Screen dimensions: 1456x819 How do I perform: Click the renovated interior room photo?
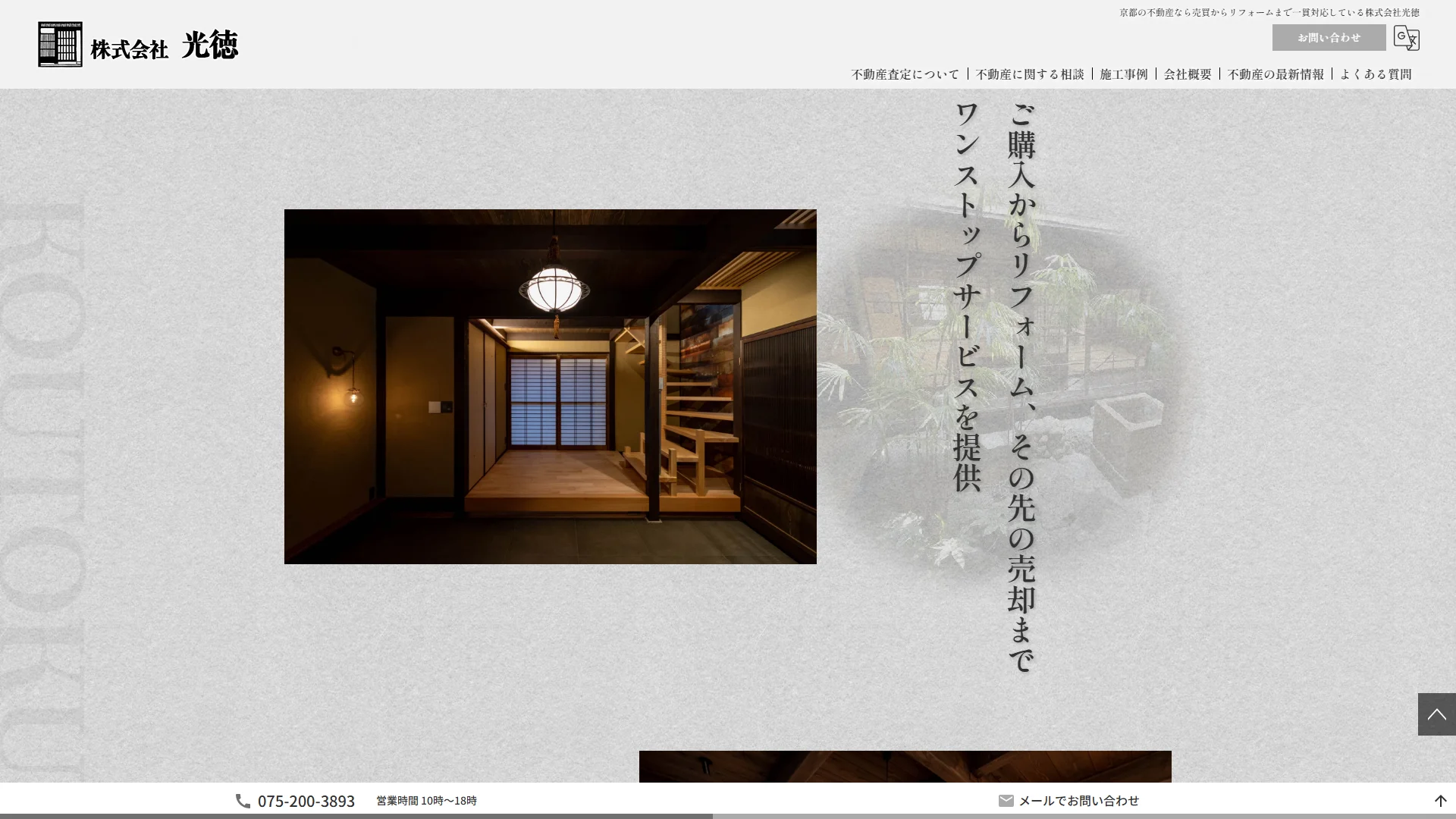(x=550, y=387)
